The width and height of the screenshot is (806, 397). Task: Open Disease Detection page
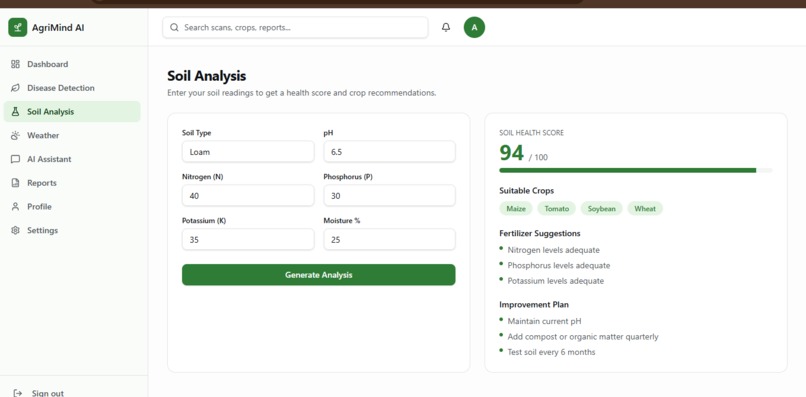[72, 88]
